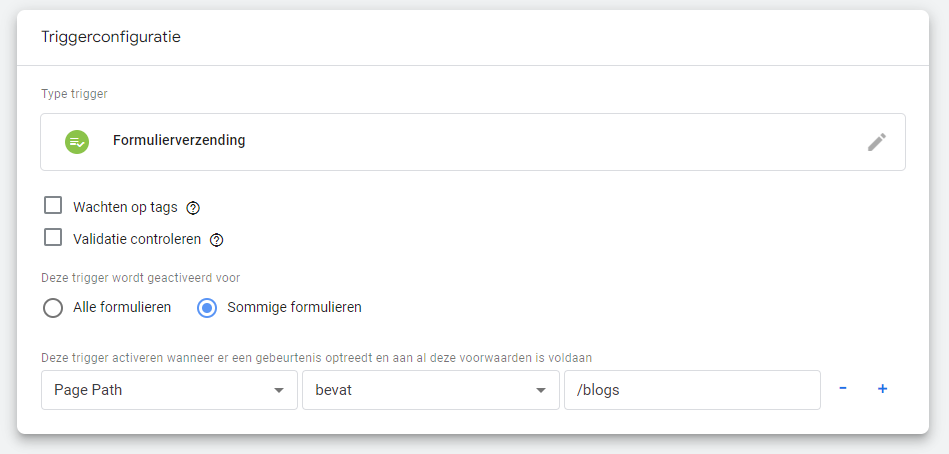Enable the Wachten op tags checkbox
The width and height of the screenshot is (949, 454).
(x=53, y=206)
